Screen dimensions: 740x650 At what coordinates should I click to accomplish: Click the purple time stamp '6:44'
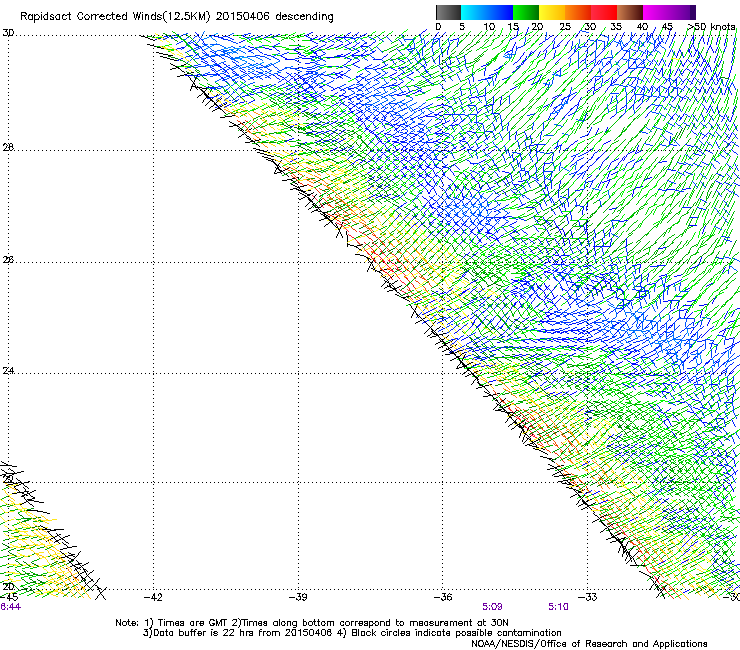(10, 607)
